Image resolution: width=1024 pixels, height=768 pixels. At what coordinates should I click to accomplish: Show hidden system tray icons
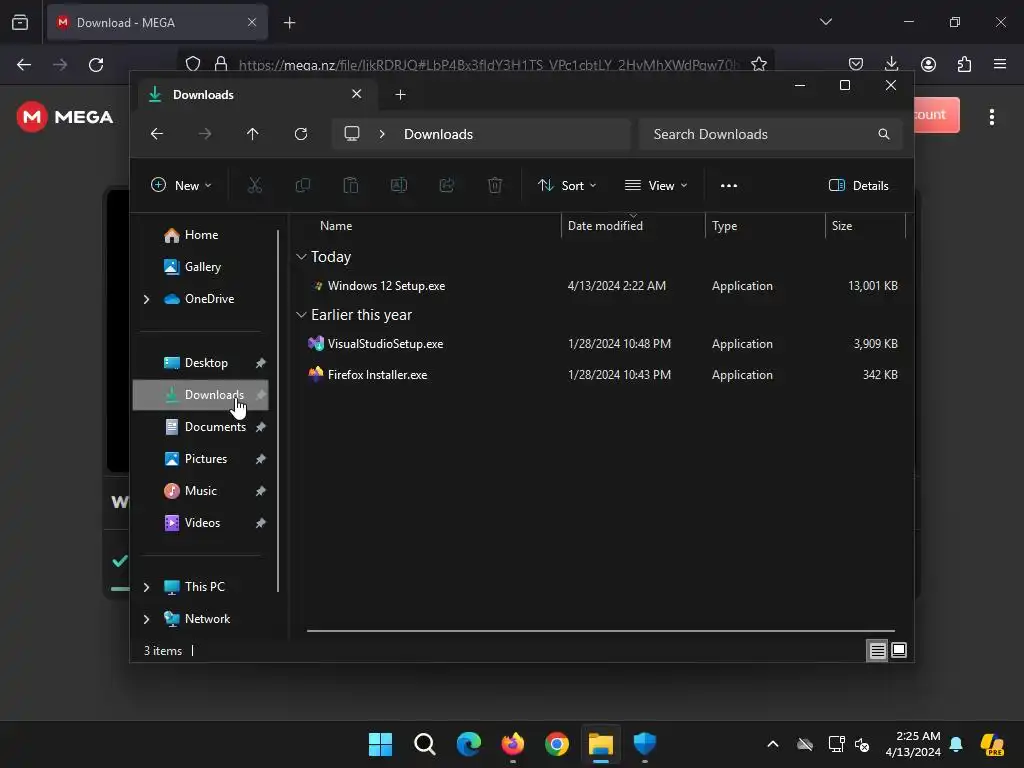773,744
